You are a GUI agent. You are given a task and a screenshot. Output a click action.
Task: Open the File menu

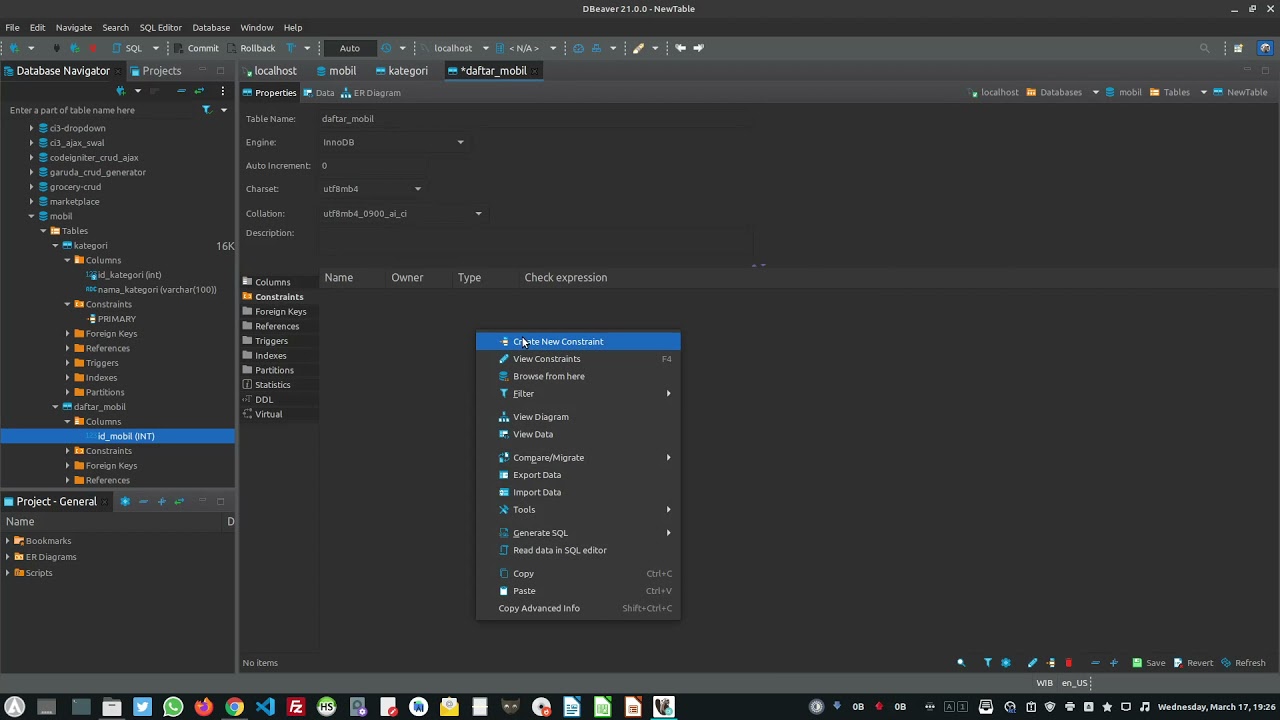(12, 27)
